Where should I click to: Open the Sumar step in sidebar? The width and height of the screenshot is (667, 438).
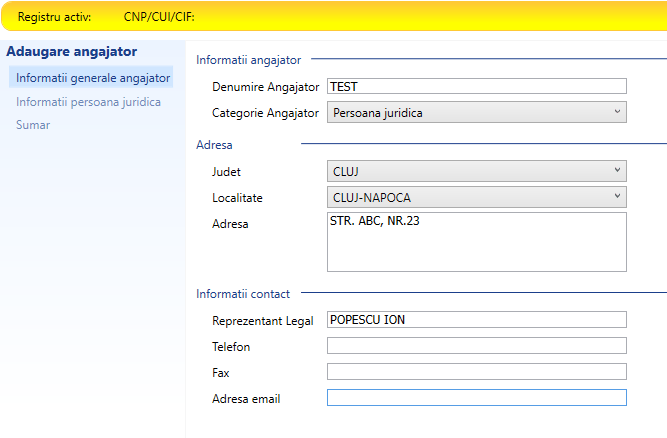click(33, 125)
